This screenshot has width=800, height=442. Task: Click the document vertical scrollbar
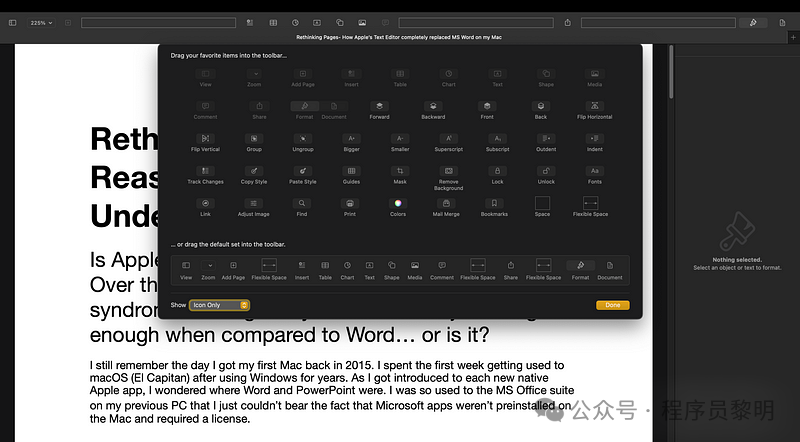click(671, 72)
